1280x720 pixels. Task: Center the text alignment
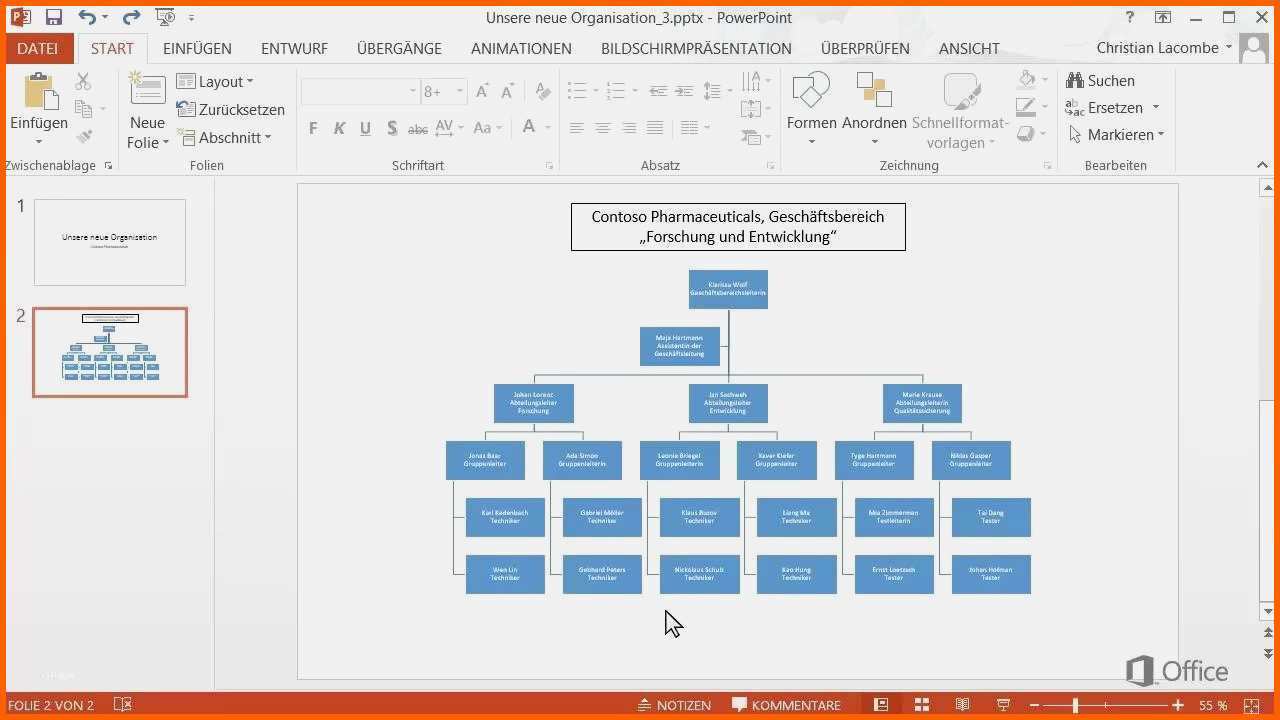pos(603,128)
